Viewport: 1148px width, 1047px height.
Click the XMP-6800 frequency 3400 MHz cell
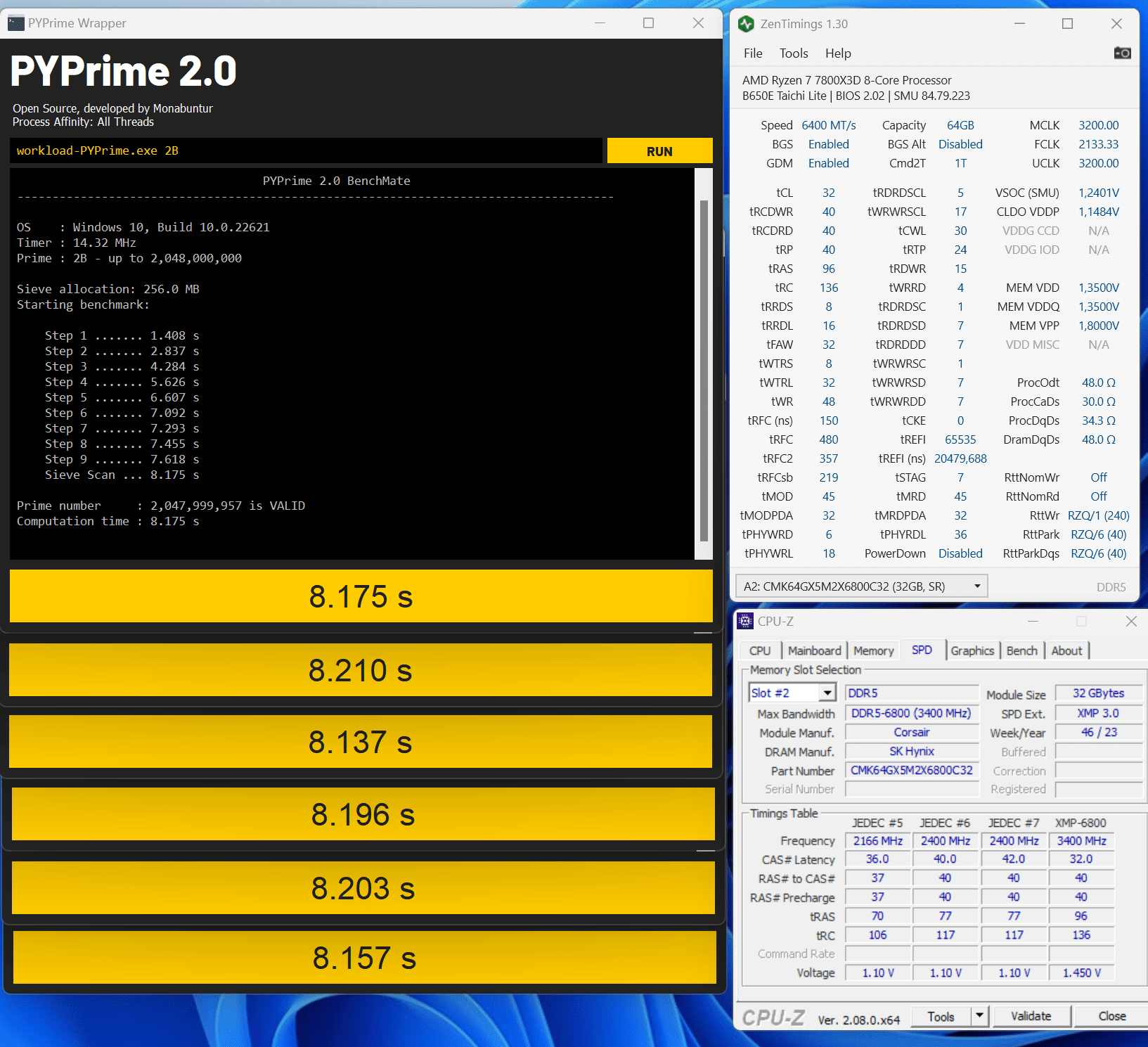point(1081,840)
